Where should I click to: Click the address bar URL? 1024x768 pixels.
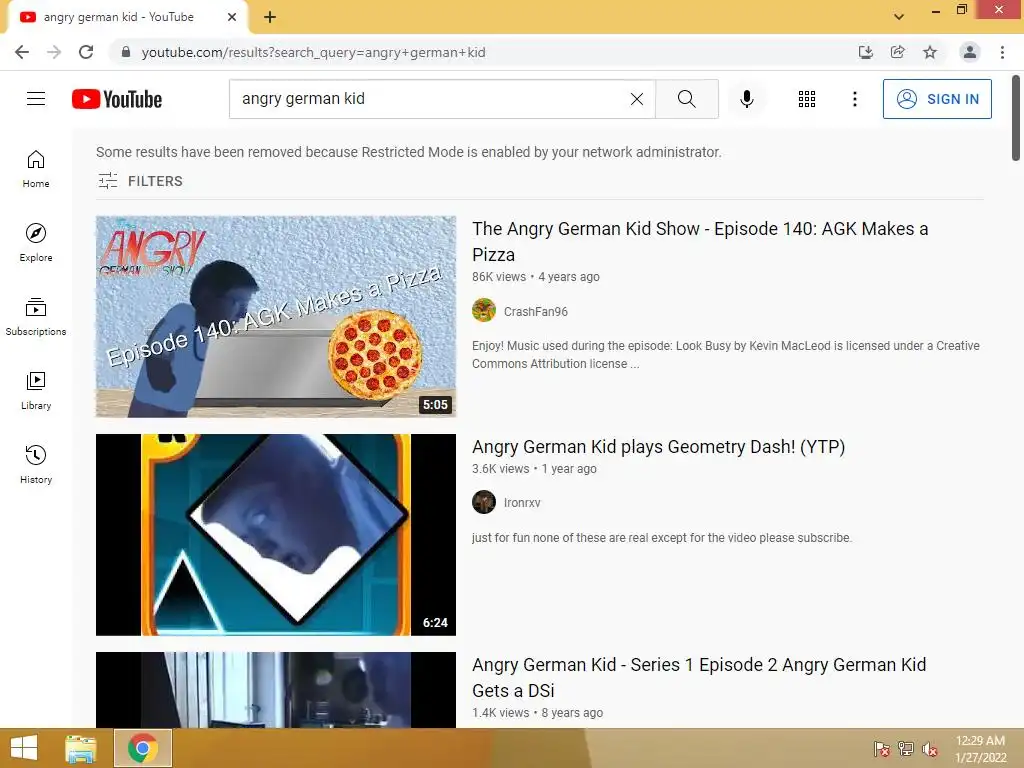click(x=313, y=52)
